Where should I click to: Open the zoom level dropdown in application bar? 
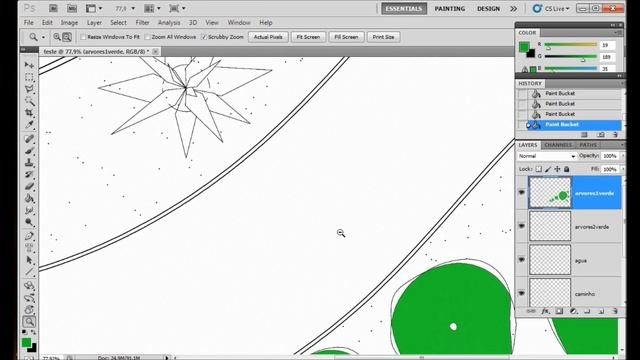tap(133, 8)
